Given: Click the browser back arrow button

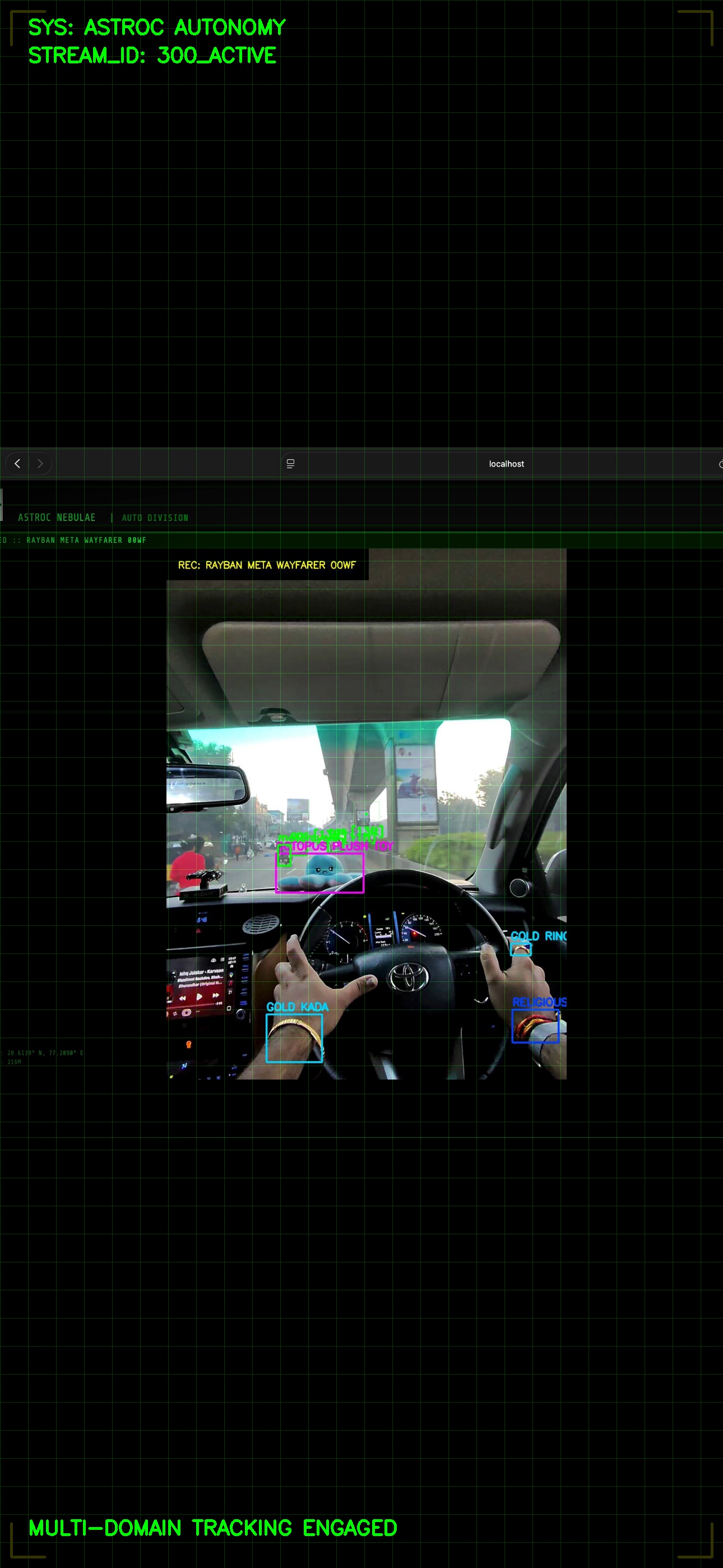Looking at the screenshot, I should 17,464.
